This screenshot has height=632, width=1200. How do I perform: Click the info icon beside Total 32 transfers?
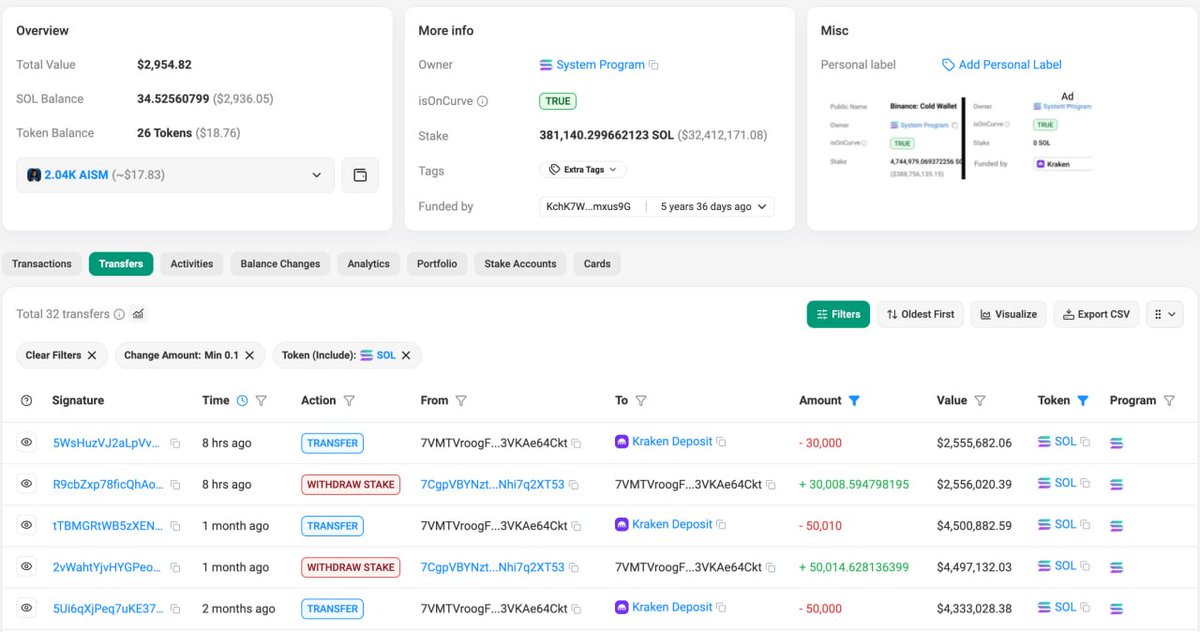120,314
